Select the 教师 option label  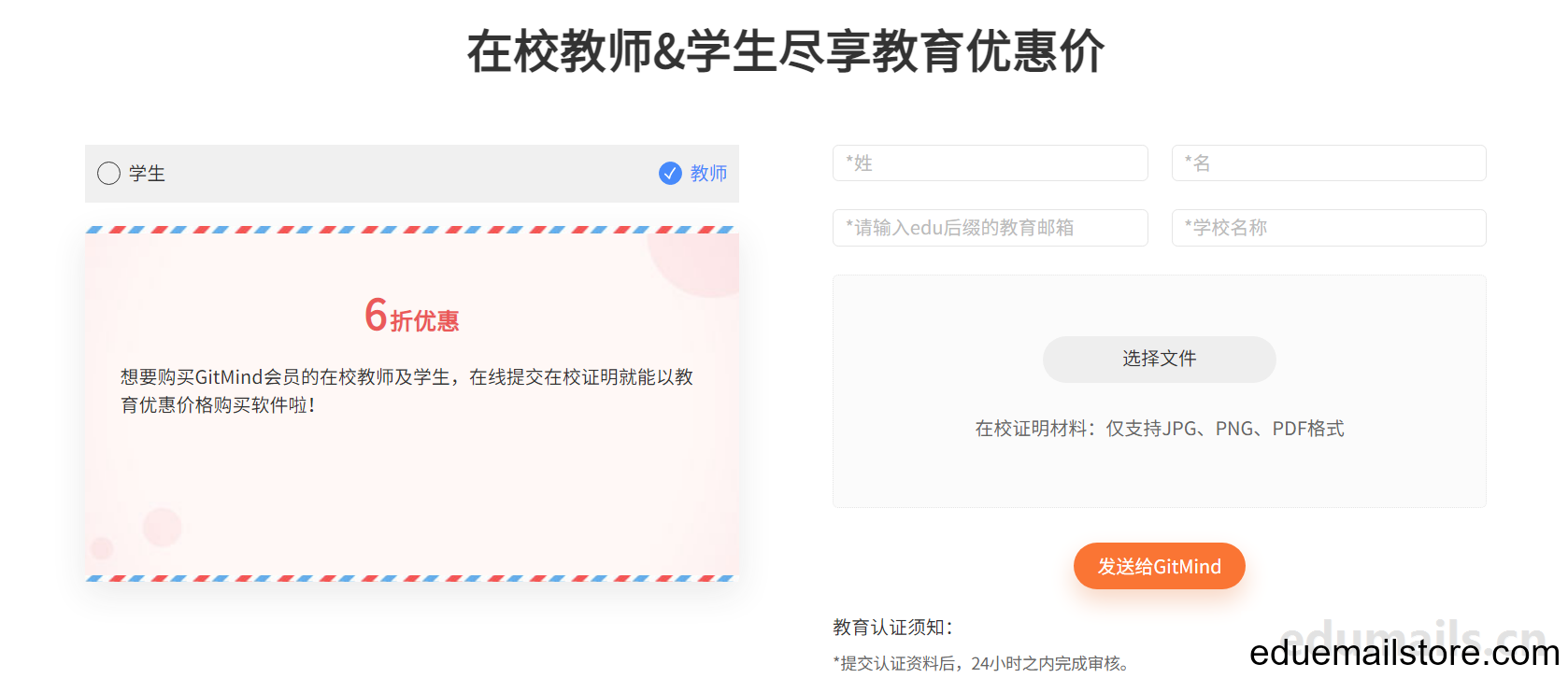[708, 174]
